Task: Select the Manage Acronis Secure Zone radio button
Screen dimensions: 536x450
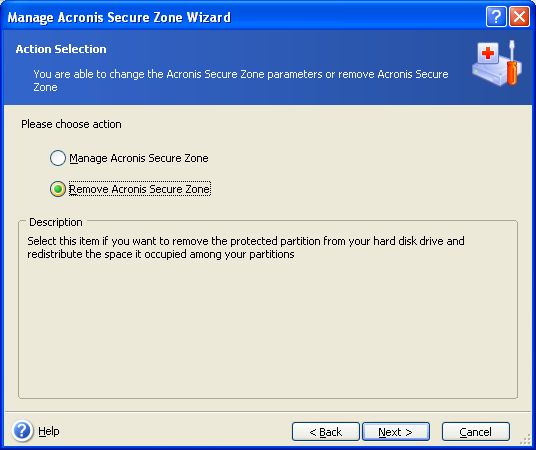Action: [x=58, y=158]
